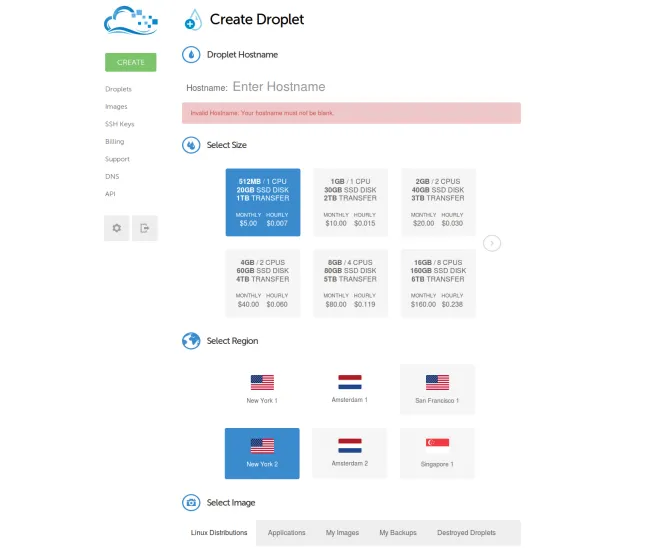Open the My Images tab
Viewport: 650px width, 550px height.
tap(342, 533)
